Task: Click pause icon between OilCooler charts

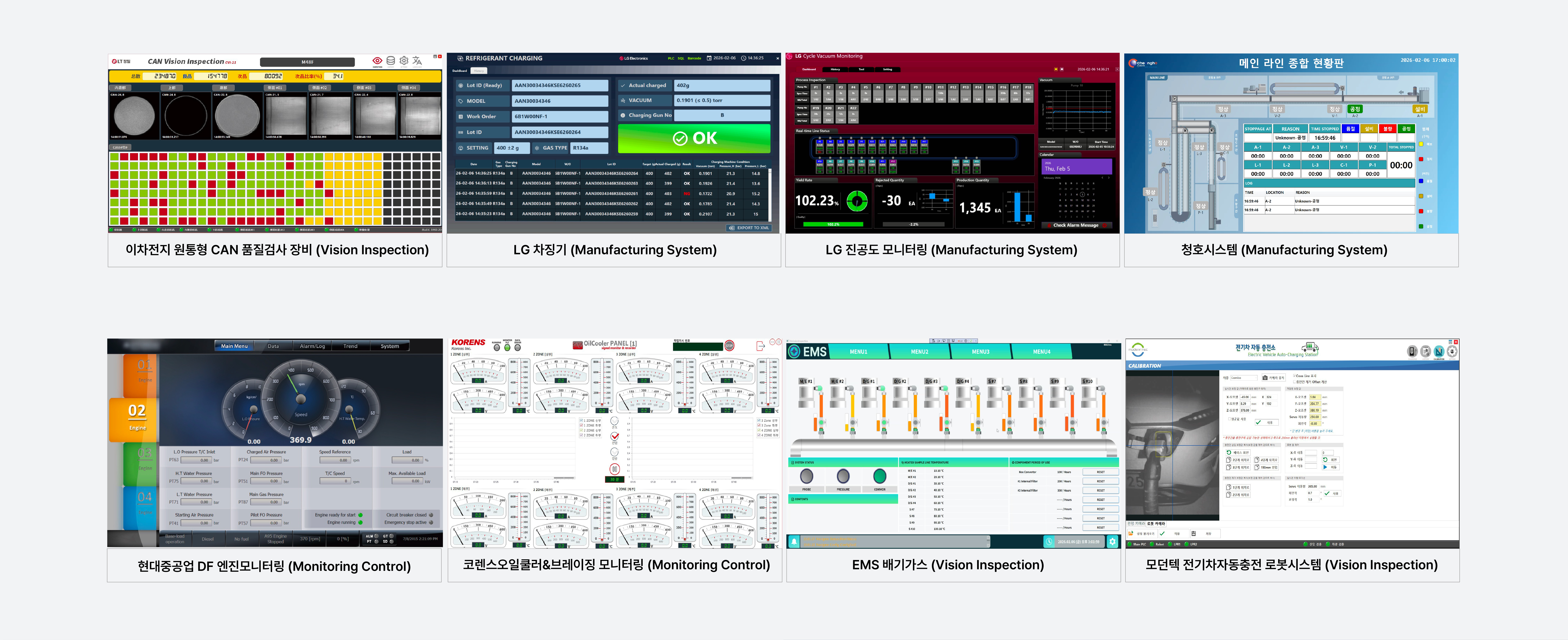Action: [x=615, y=469]
